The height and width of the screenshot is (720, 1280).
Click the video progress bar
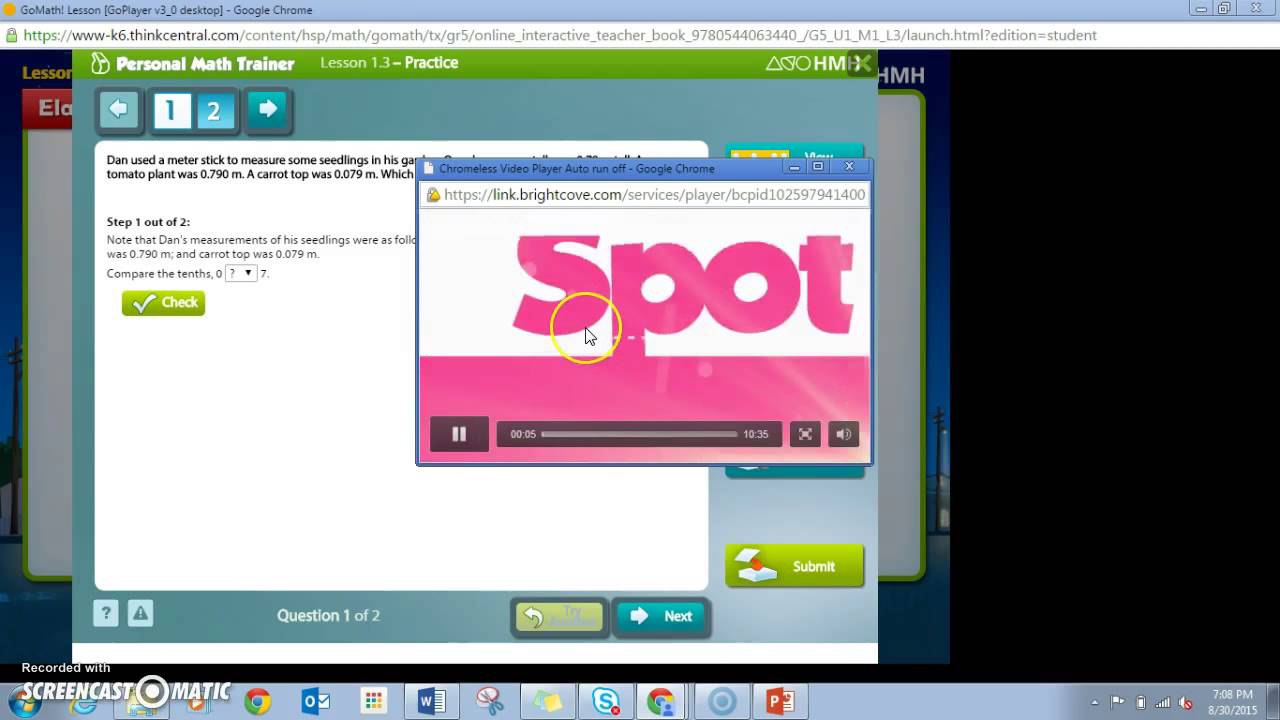pyautogui.click(x=639, y=434)
